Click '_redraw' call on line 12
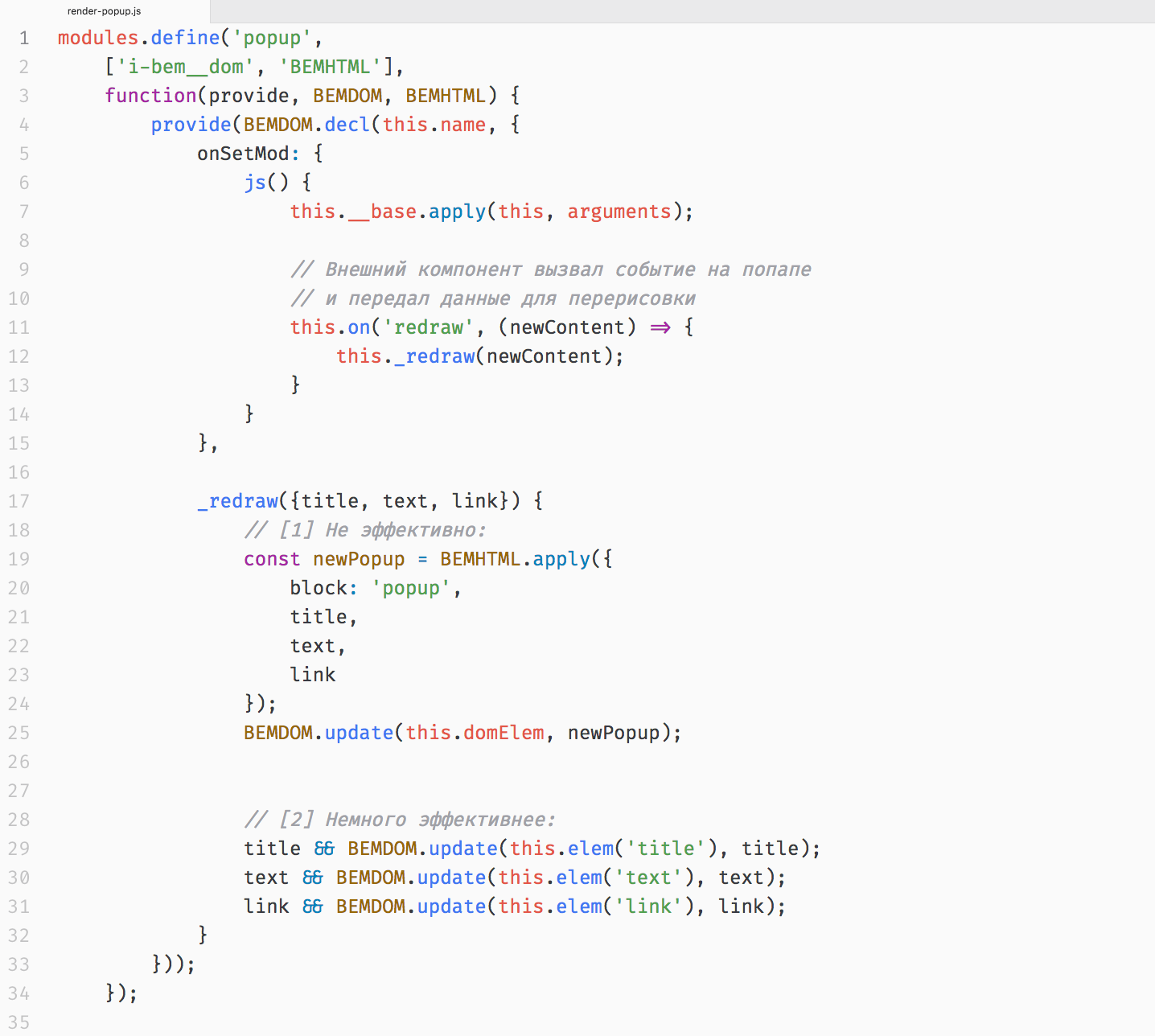Image resolution: width=1155 pixels, height=1036 pixels. 434,356
